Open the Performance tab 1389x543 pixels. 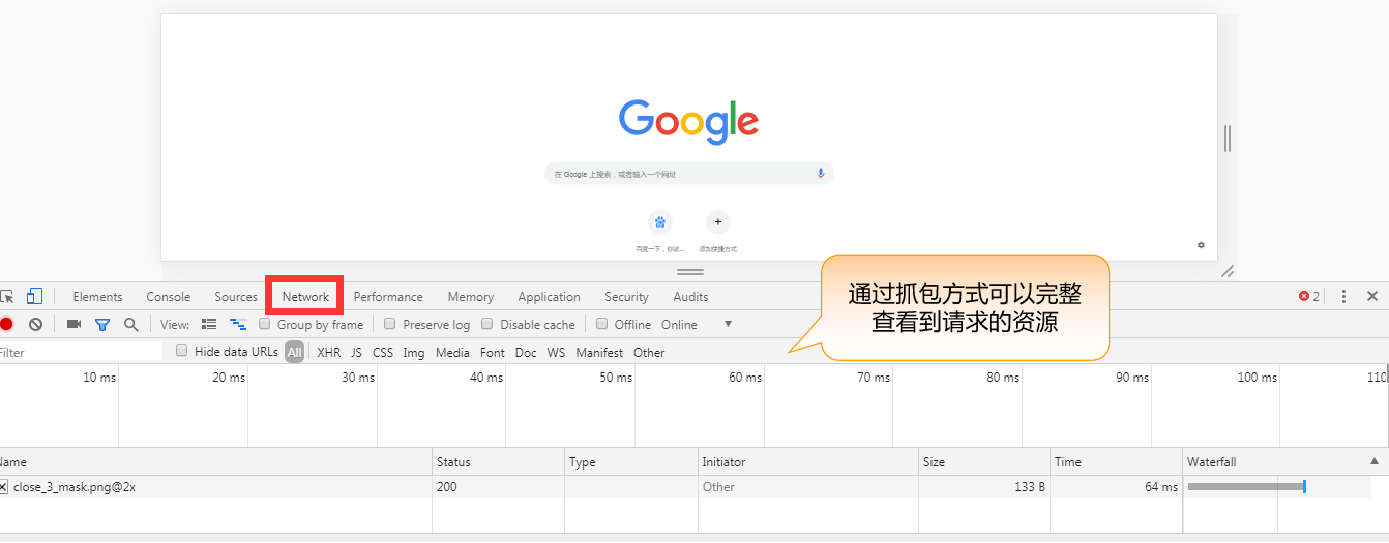click(388, 296)
